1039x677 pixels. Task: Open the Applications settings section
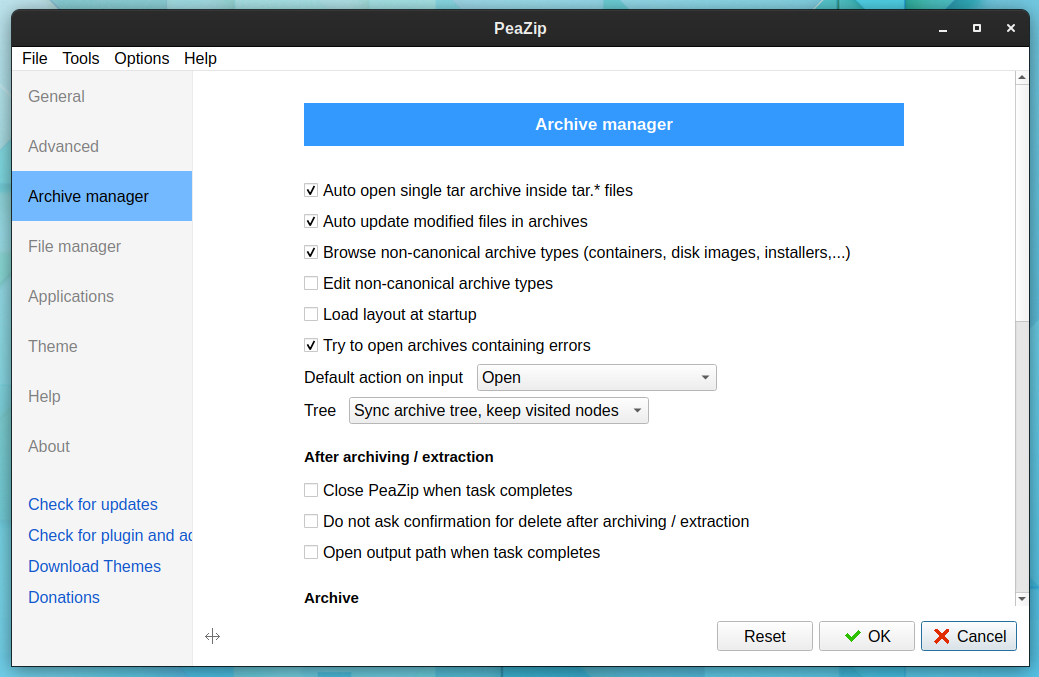[x=102, y=297]
